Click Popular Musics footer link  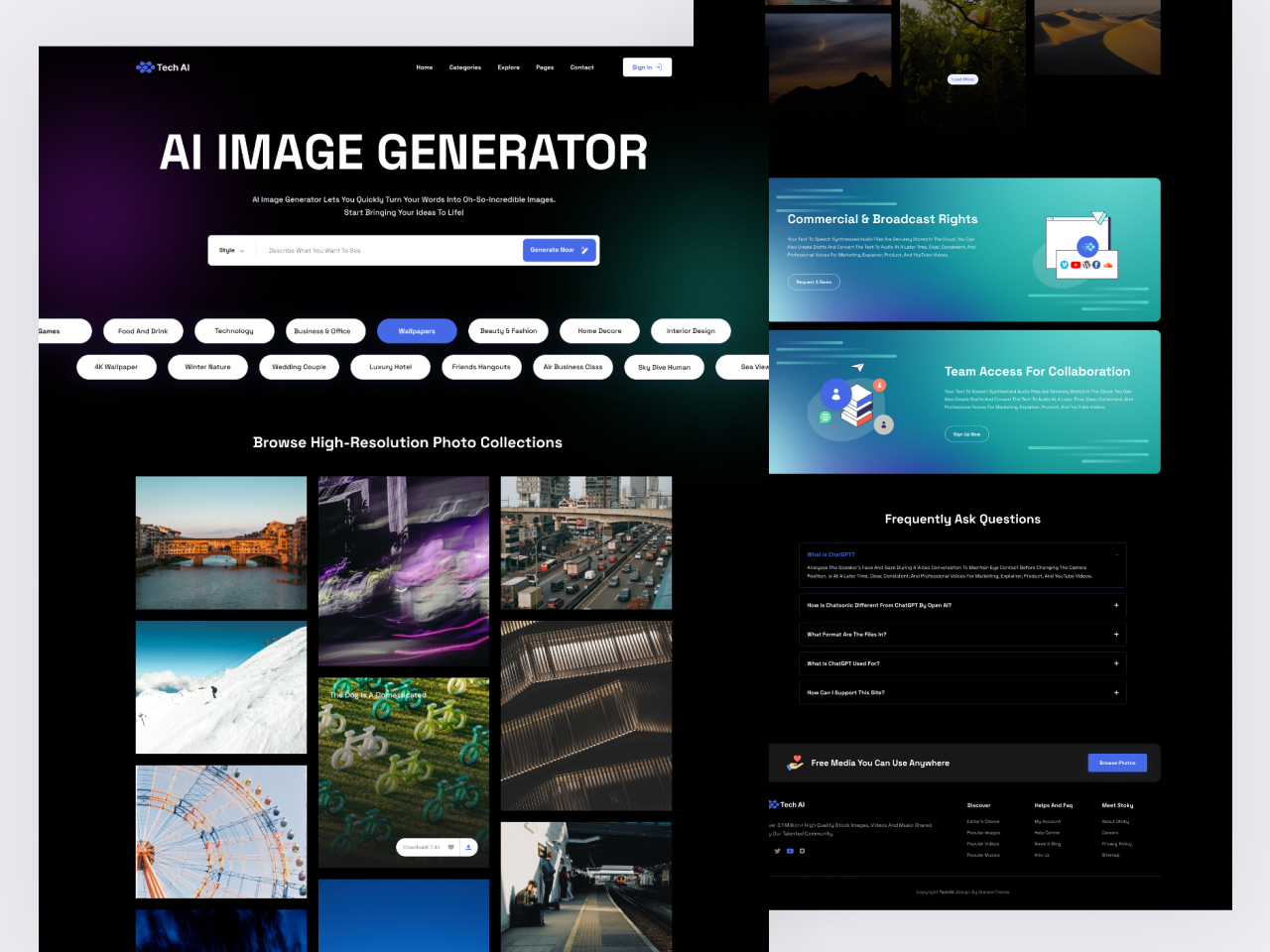983,855
